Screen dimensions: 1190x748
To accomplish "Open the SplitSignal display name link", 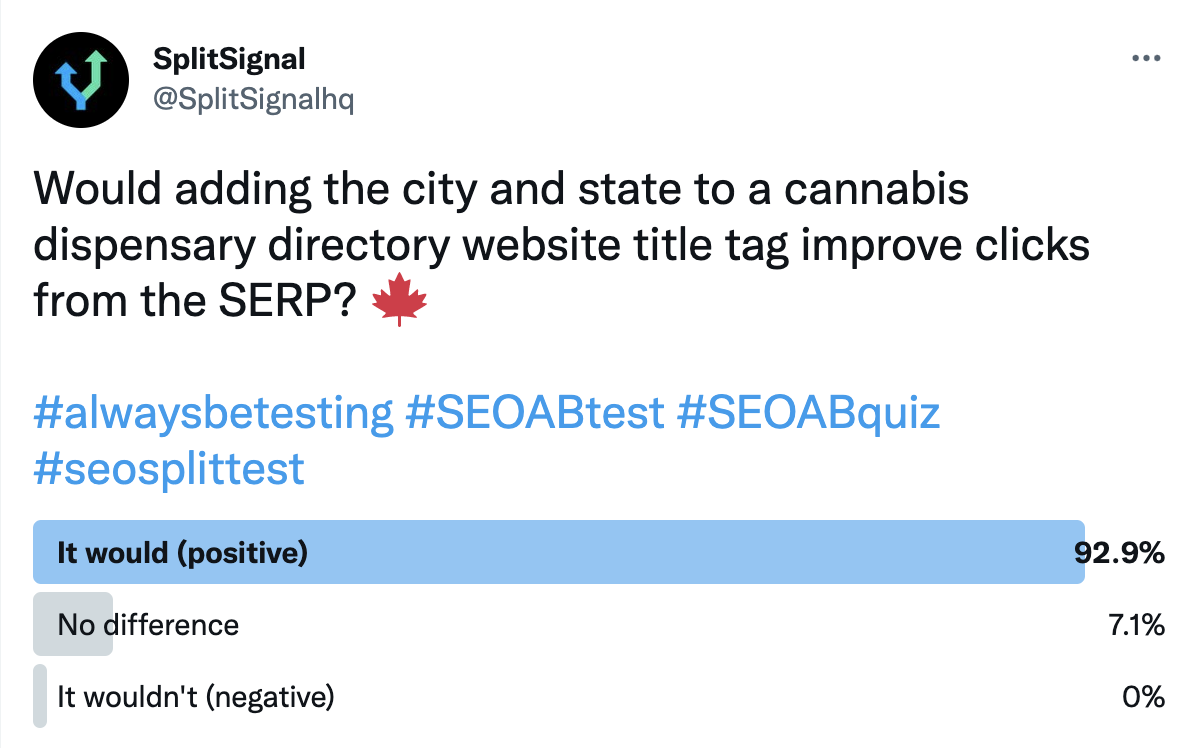I will (229, 59).
